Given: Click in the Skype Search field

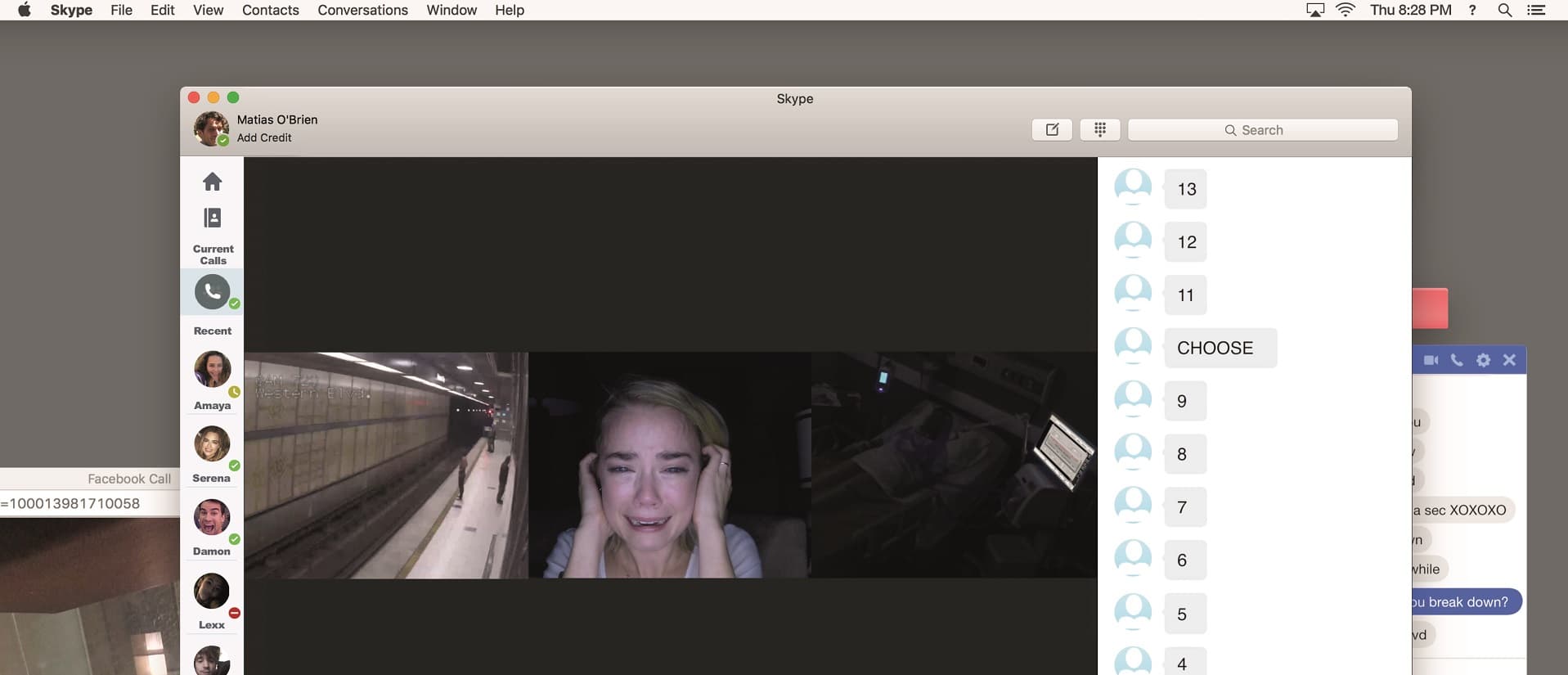Looking at the screenshot, I should click(x=1262, y=130).
